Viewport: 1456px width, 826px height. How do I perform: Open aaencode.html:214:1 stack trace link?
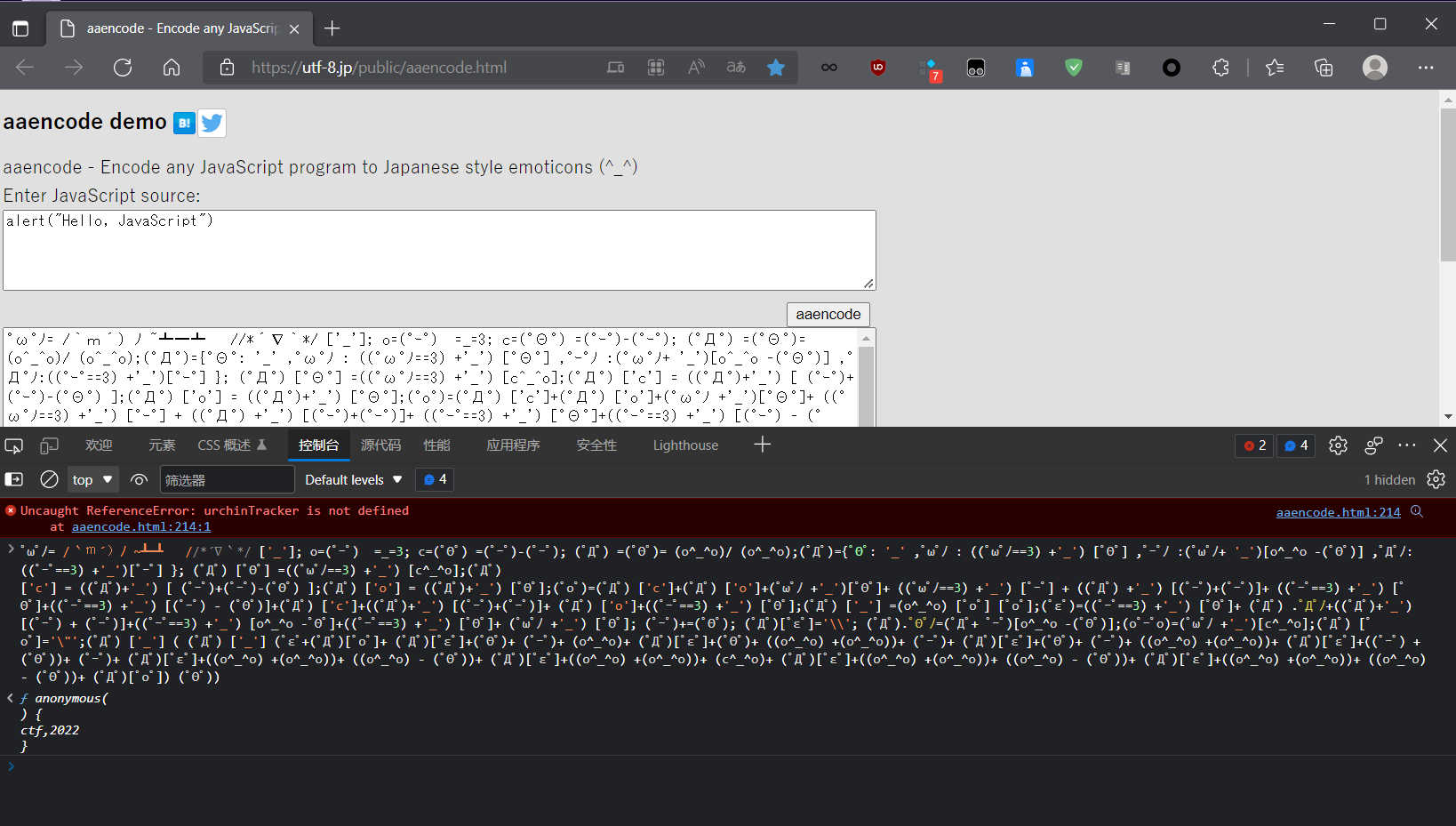(141, 527)
